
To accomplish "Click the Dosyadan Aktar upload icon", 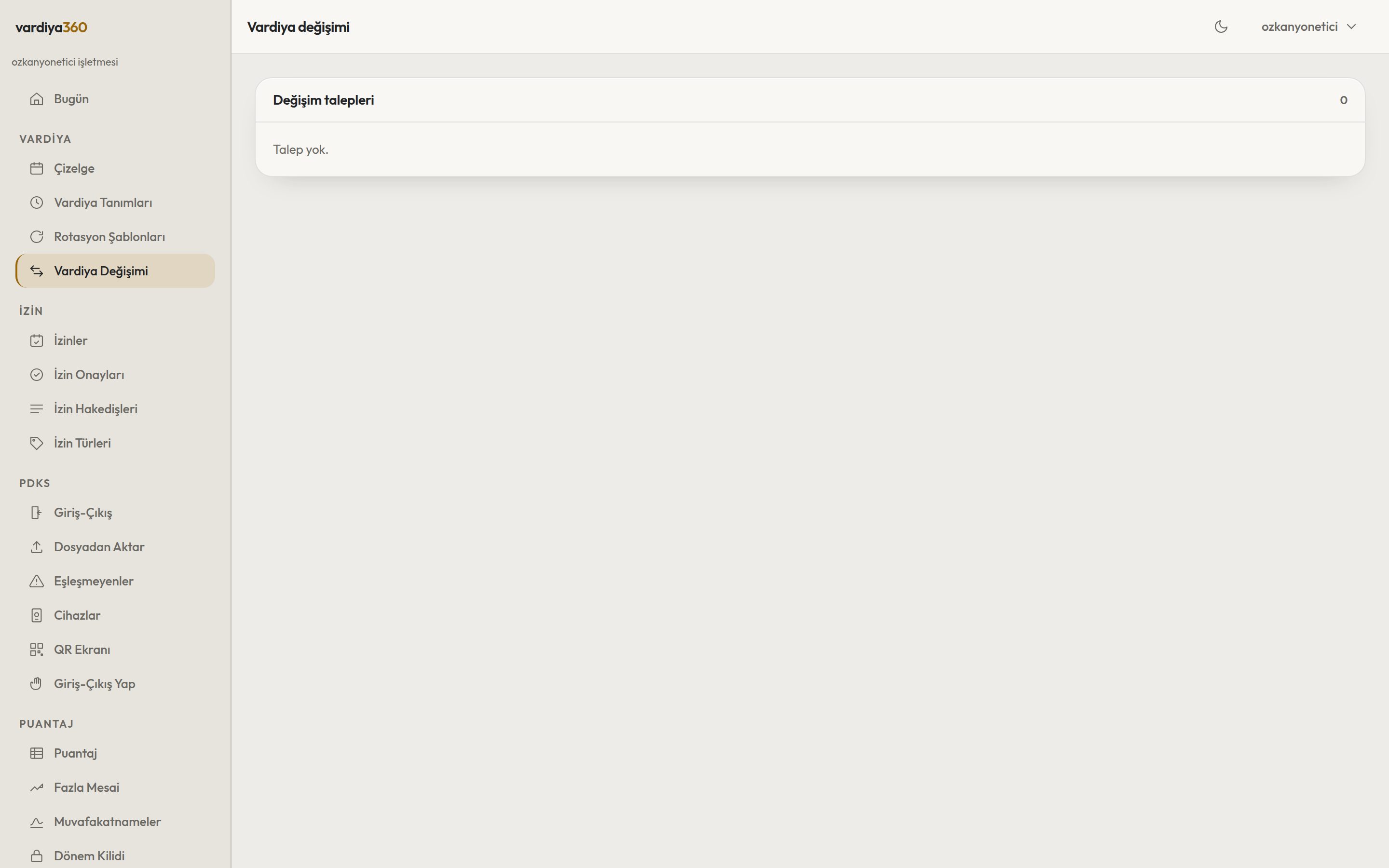I will pos(37,547).
